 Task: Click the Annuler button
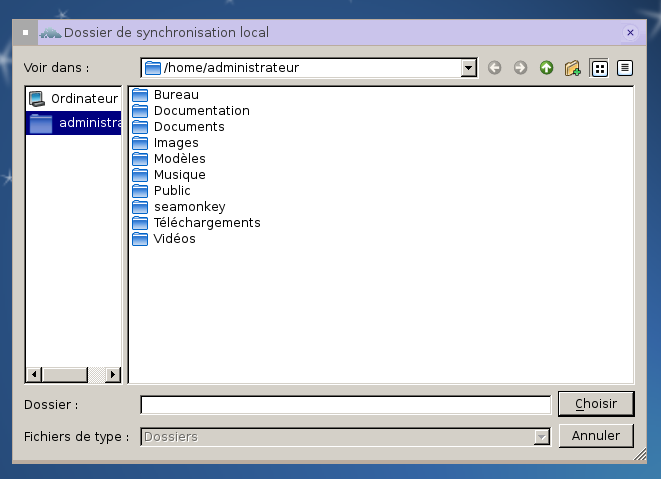pyautogui.click(x=596, y=436)
